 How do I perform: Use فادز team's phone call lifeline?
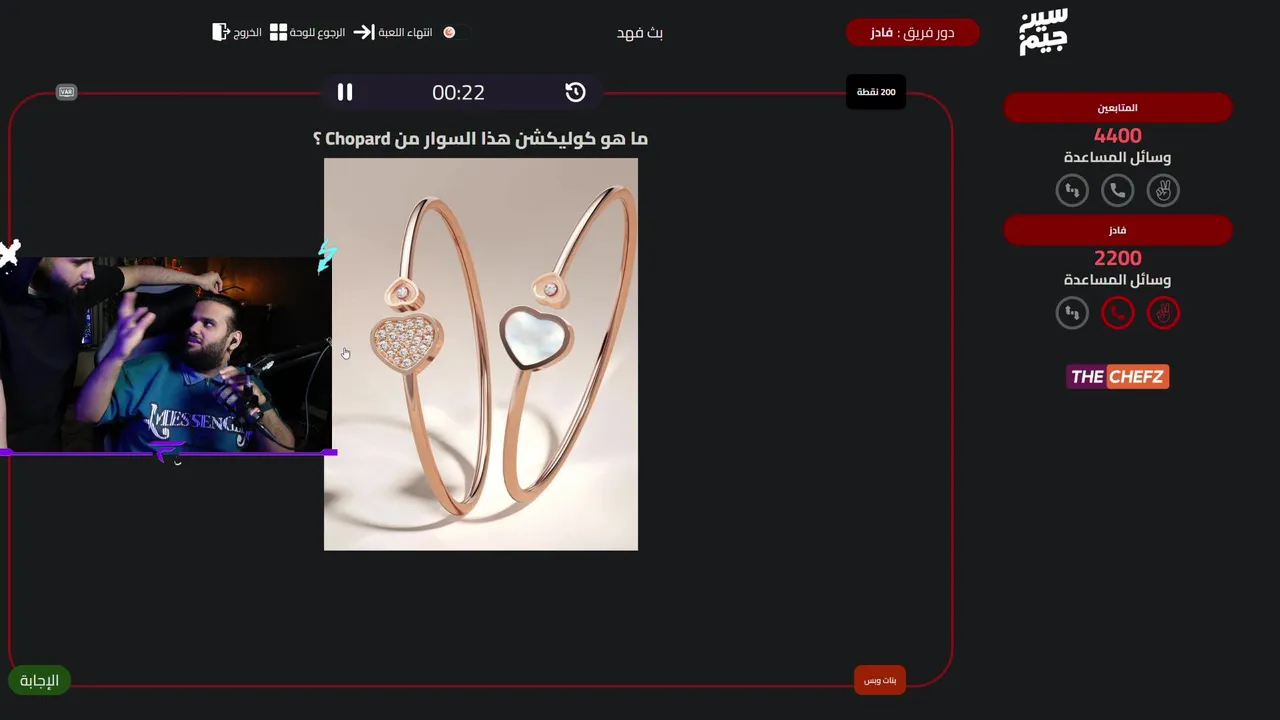(1118, 313)
